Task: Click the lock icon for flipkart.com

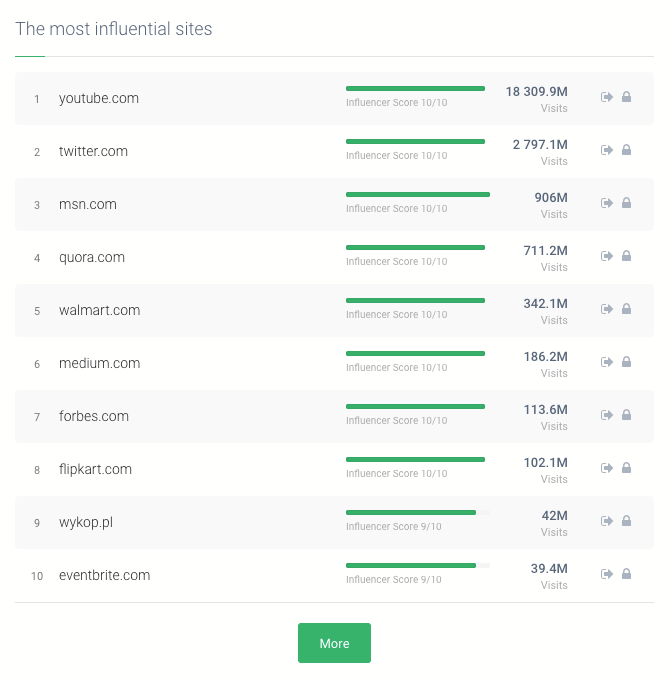Action: tap(626, 467)
